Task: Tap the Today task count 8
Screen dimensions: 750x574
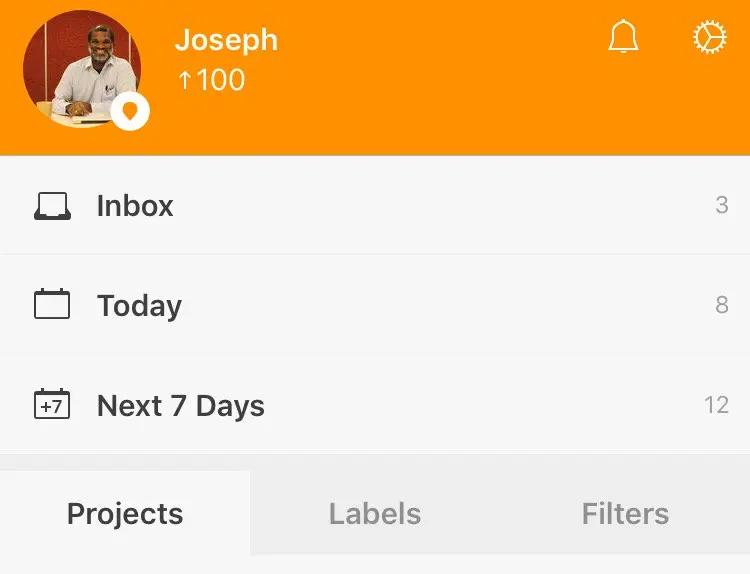Action: [721, 305]
